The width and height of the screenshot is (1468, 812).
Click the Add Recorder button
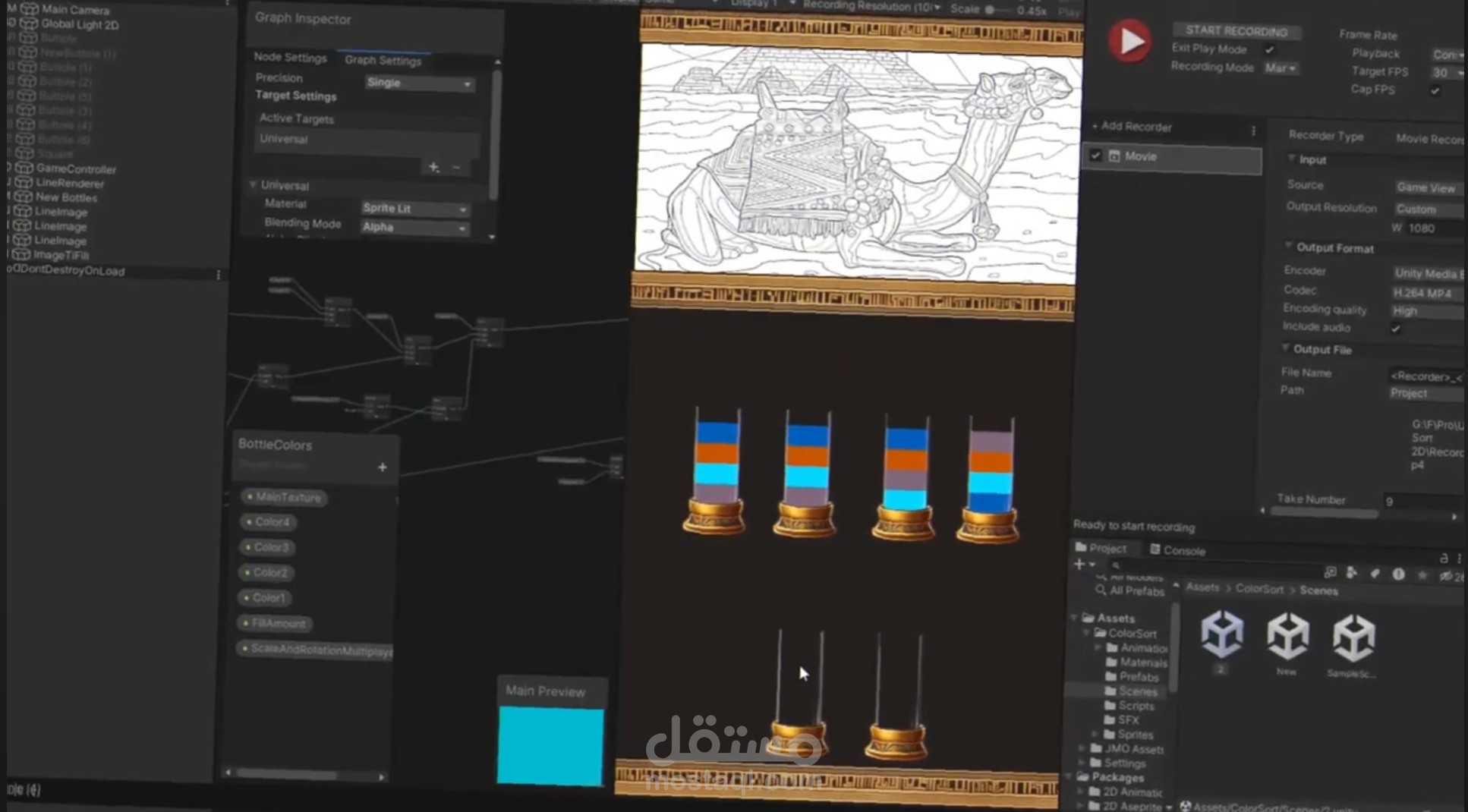click(1132, 126)
